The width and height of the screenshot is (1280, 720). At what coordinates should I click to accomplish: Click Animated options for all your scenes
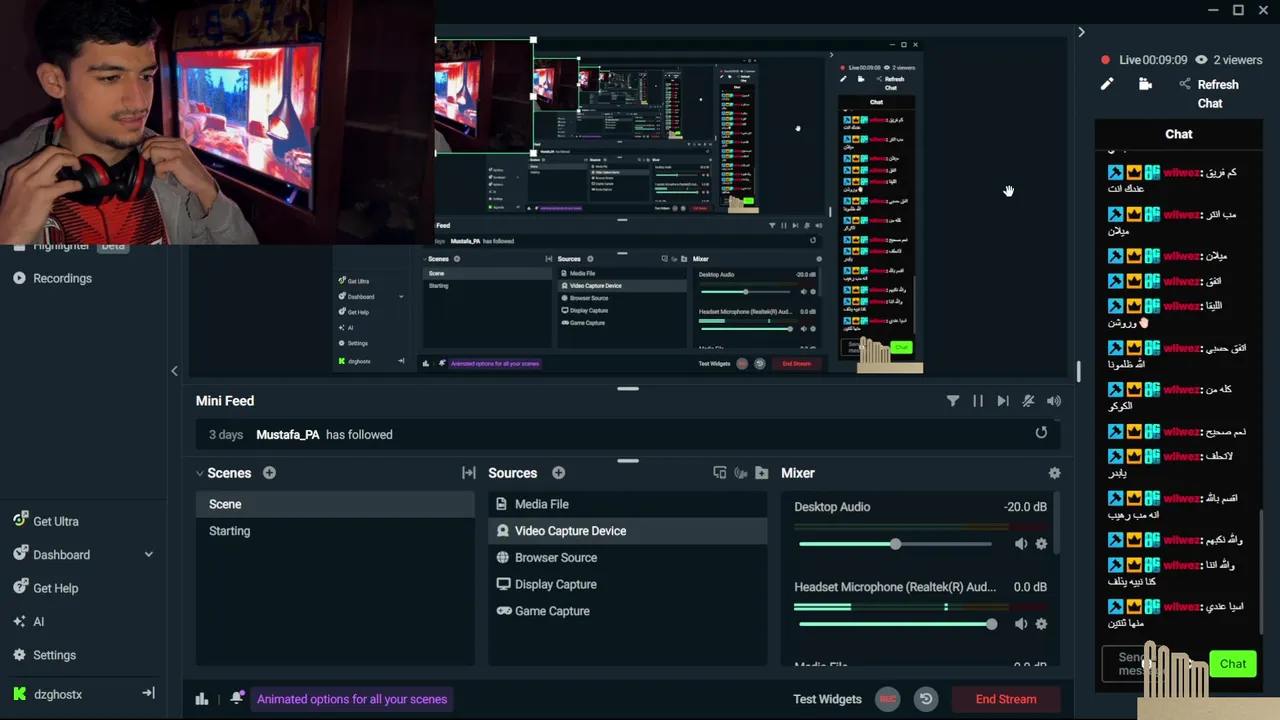(x=352, y=699)
